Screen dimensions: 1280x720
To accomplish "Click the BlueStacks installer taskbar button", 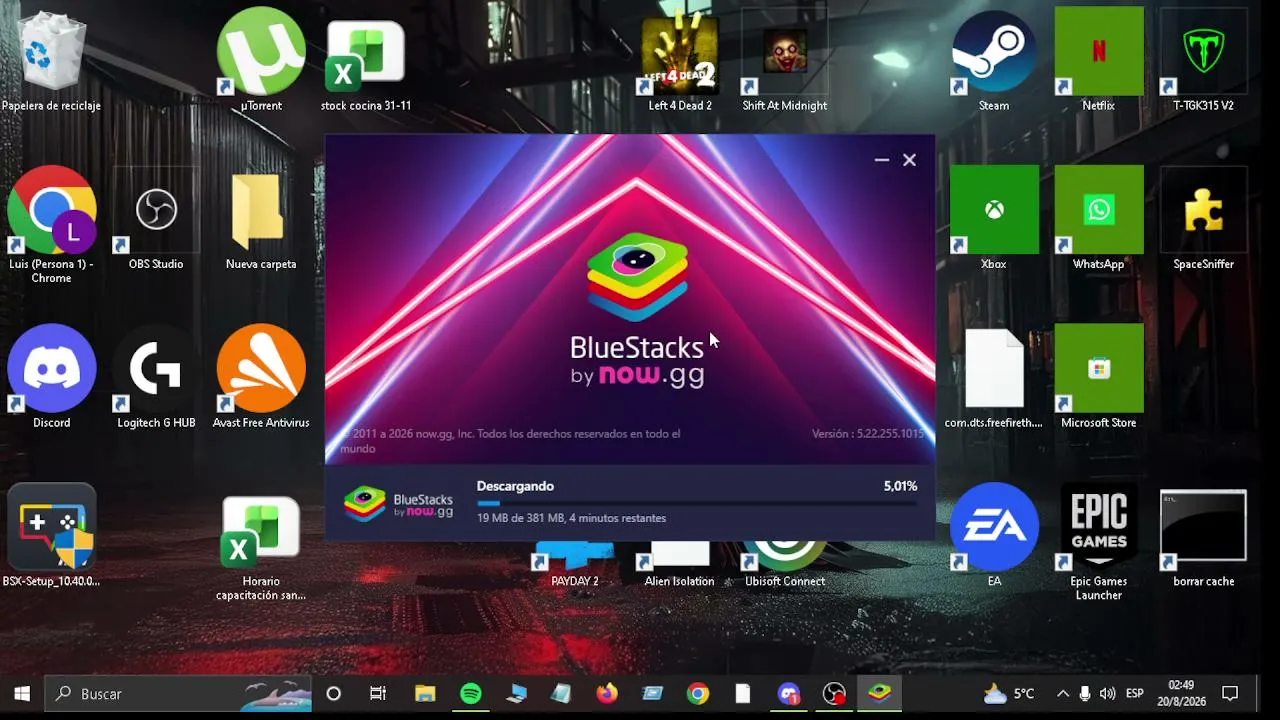I will [x=880, y=693].
